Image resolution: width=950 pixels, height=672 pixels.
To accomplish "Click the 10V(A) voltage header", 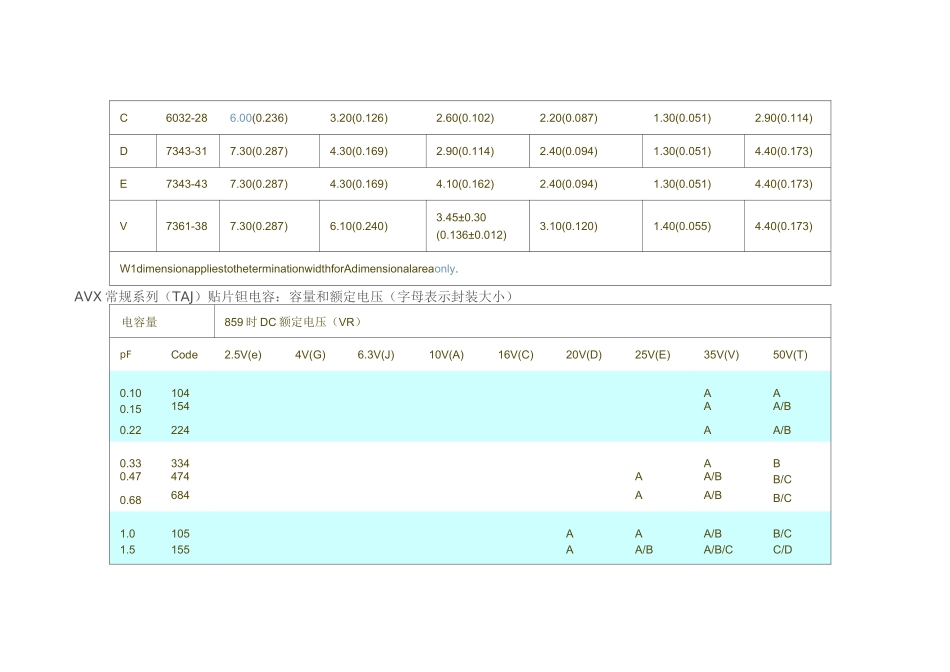I will pyautogui.click(x=447, y=355).
